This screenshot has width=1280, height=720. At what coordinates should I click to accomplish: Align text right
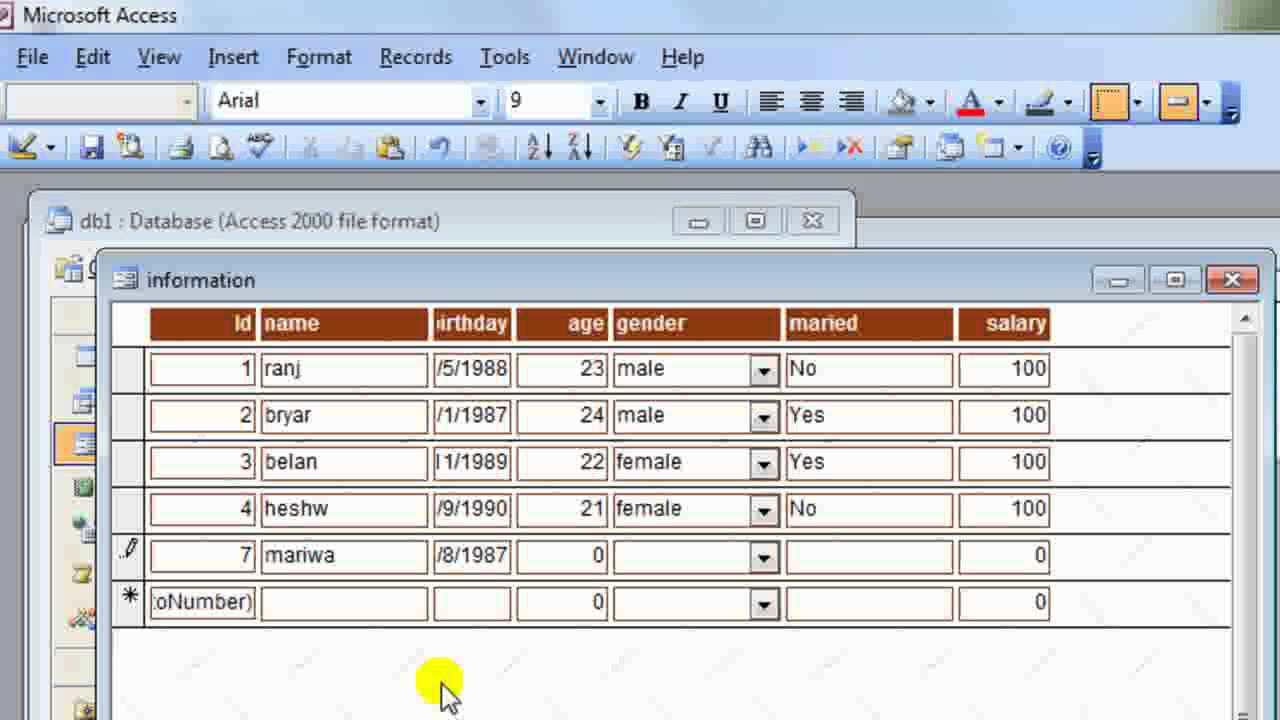pos(851,102)
